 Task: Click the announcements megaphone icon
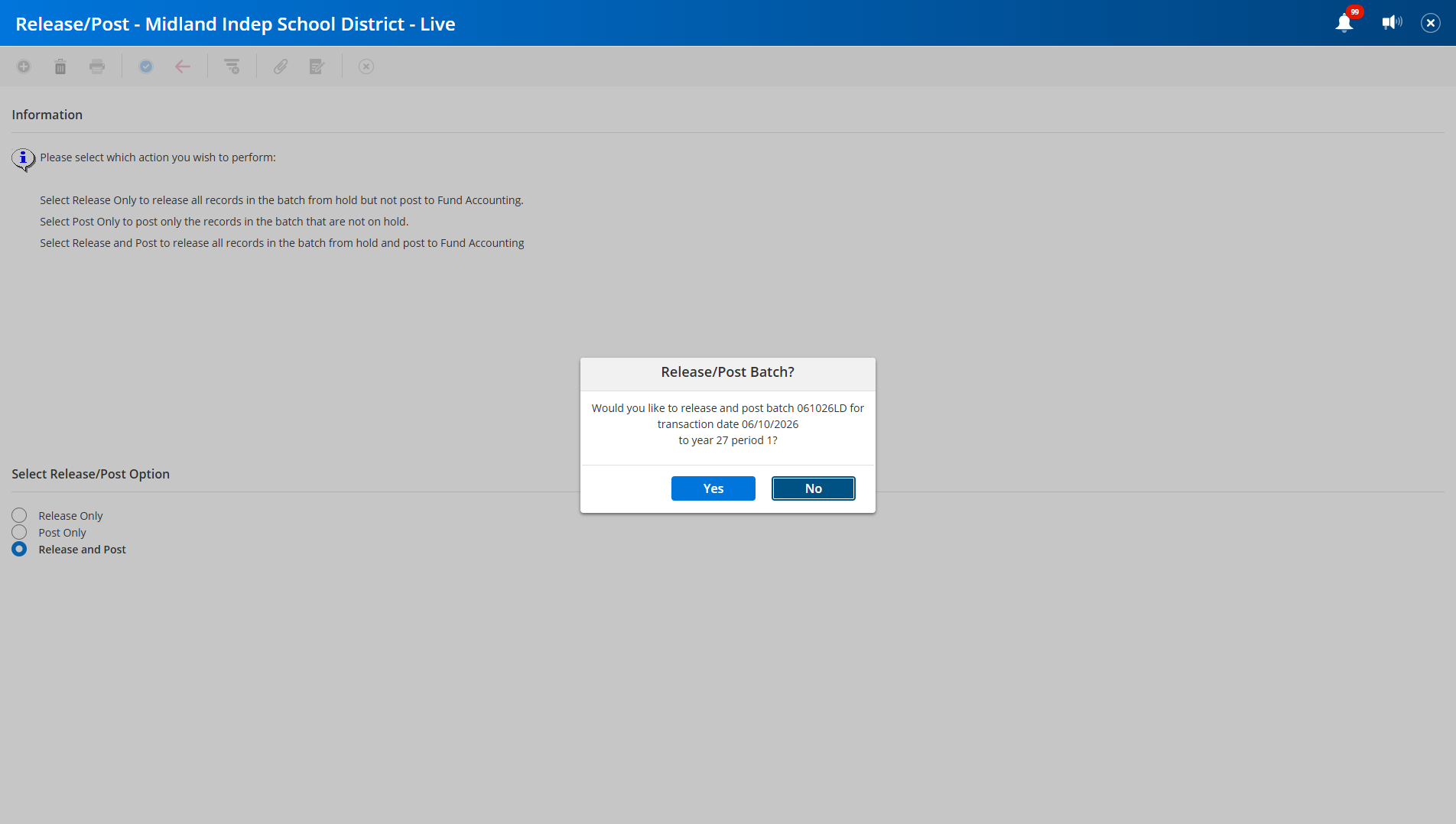(1392, 22)
